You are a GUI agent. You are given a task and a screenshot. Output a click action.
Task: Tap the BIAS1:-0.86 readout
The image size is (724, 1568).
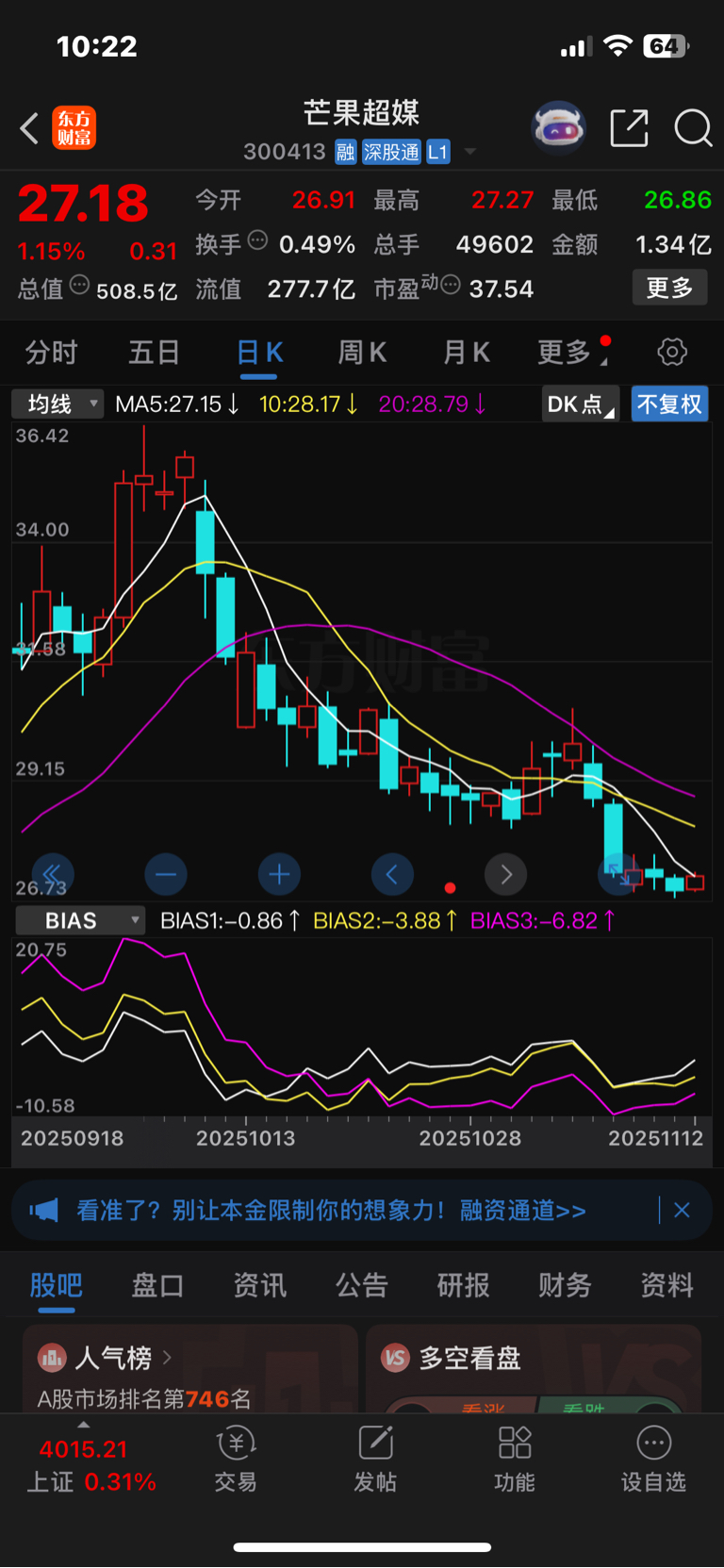tap(231, 920)
